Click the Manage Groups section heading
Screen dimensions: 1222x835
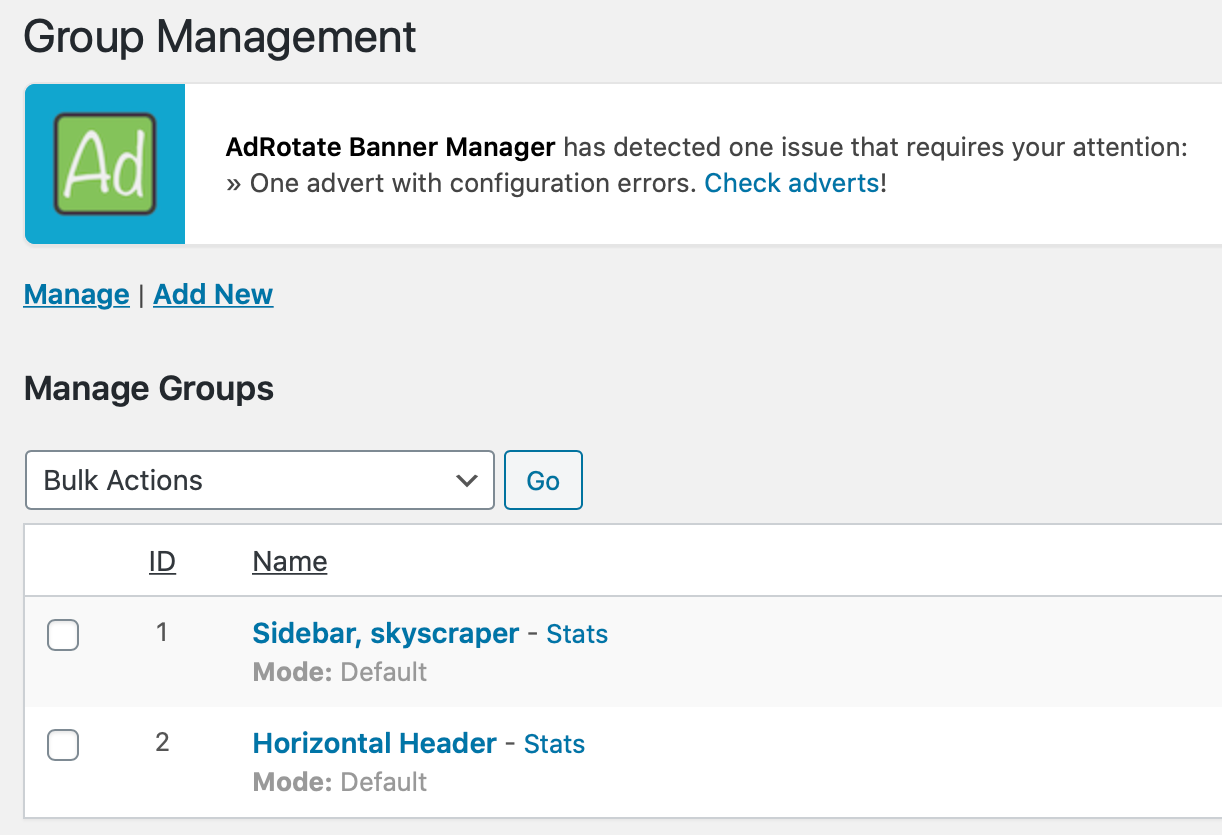[148, 388]
